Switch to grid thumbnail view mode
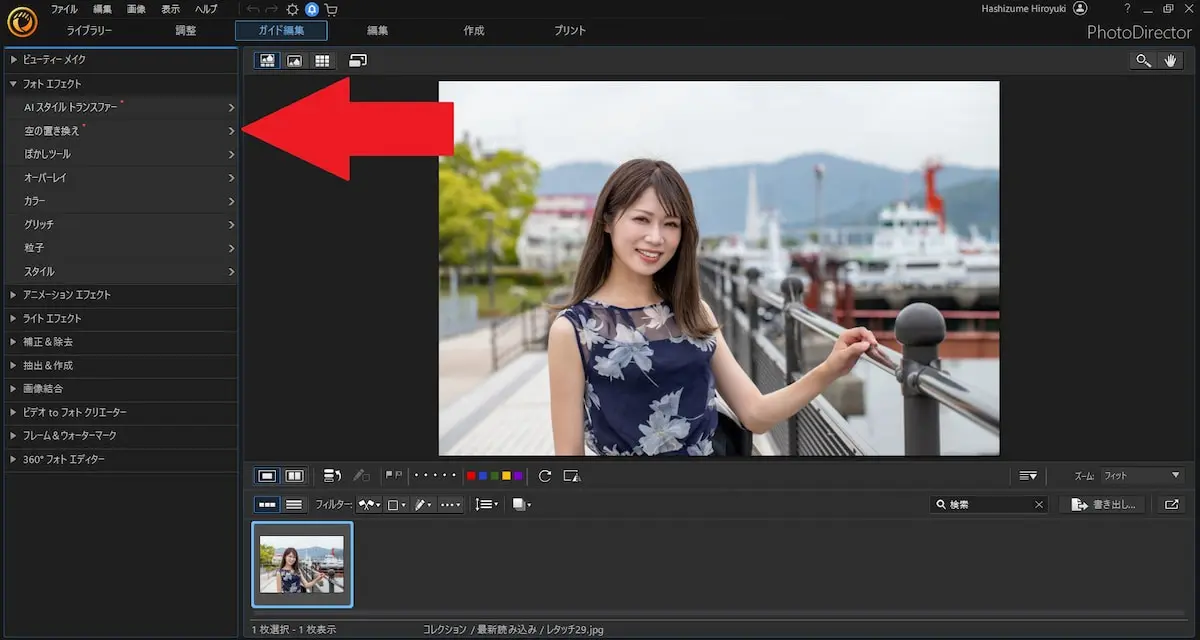The height and width of the screenshot is (640, 1200). click(x=321, y=61)
